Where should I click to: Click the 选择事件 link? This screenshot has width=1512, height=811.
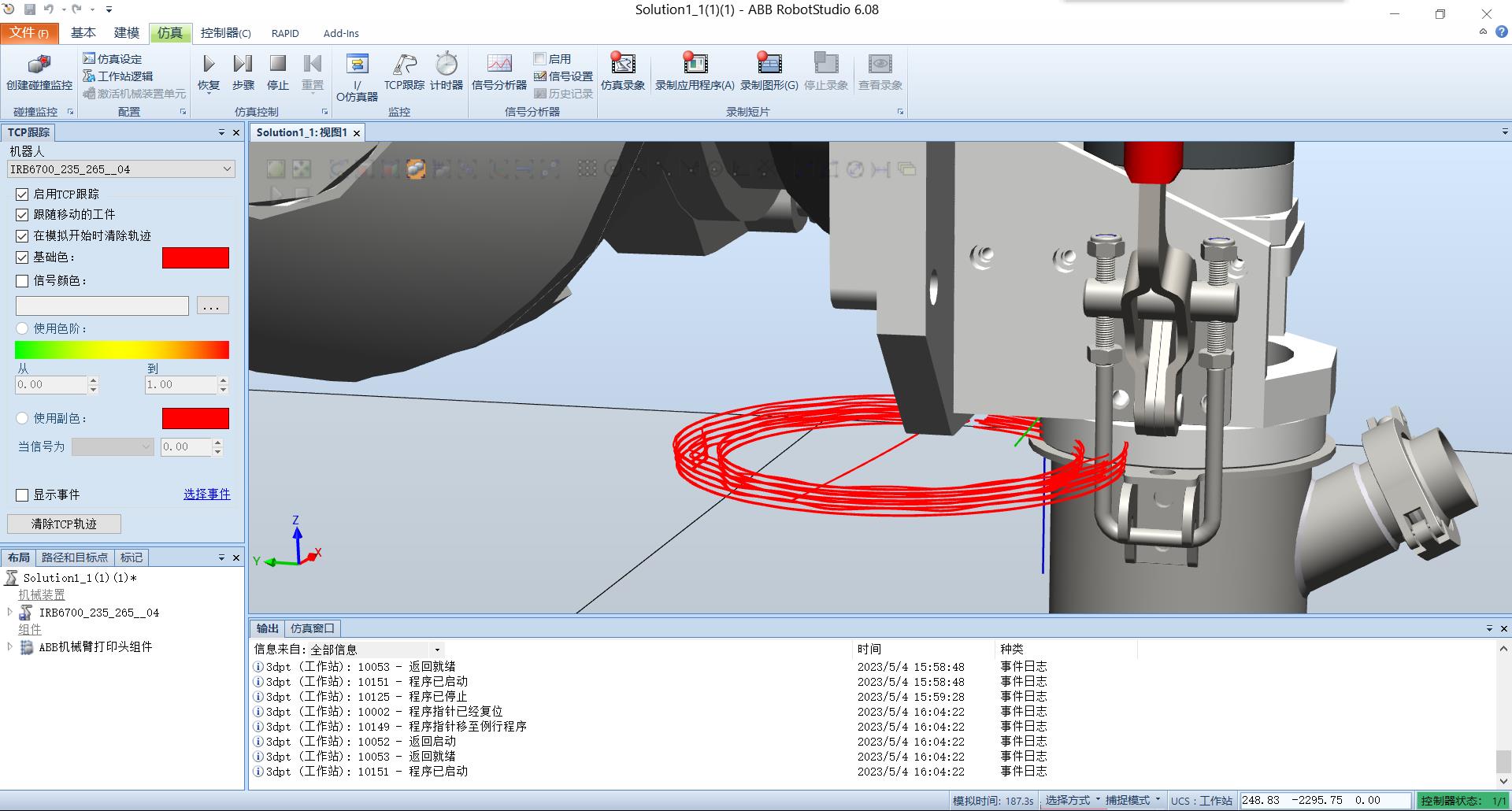tap(206, 494)
